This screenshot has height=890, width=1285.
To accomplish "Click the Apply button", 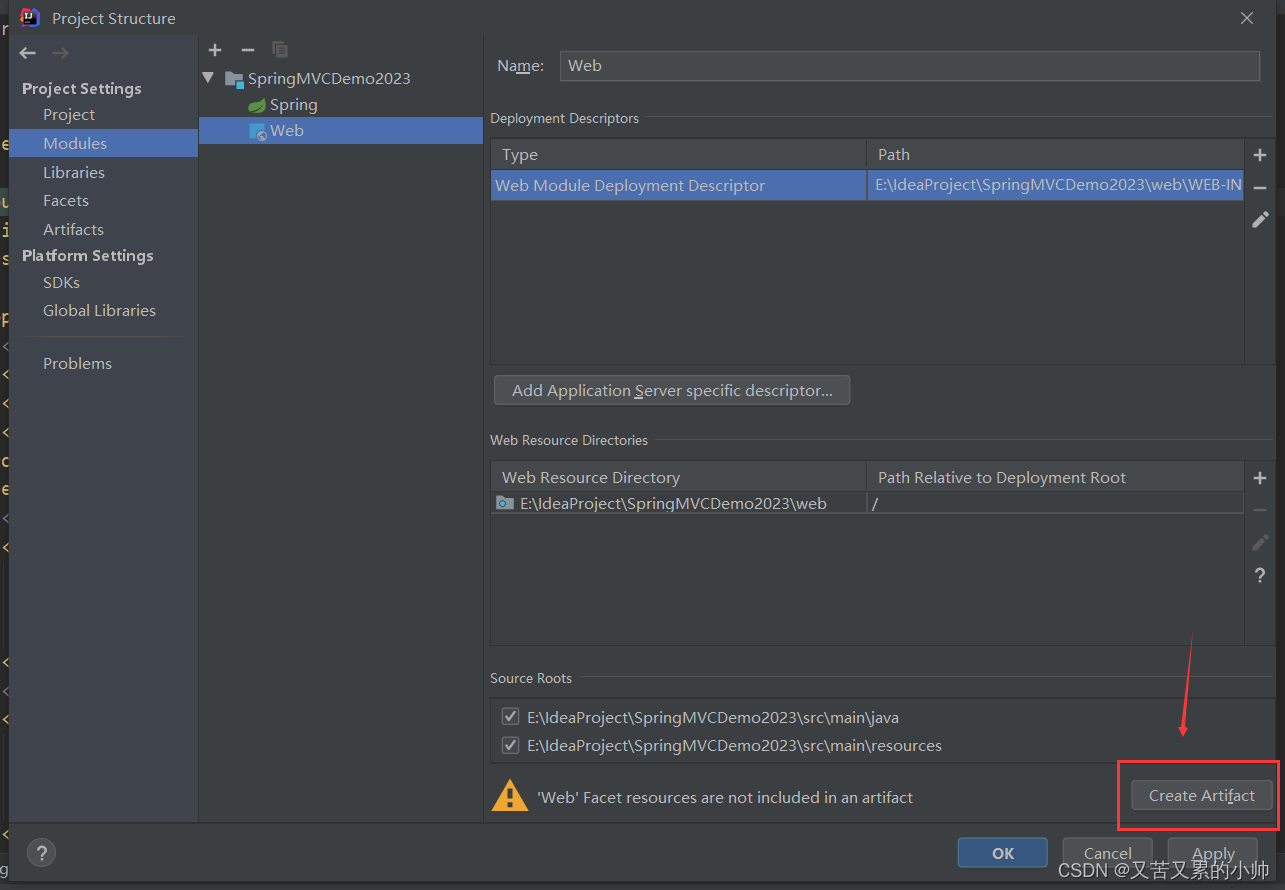I will (1213, 853).
